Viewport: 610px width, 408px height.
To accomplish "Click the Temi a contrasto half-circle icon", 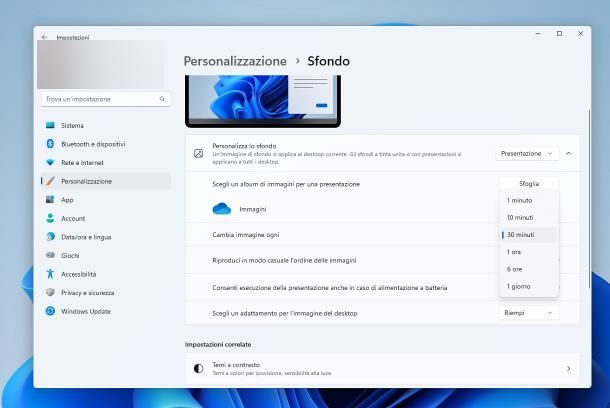I will coord(198,368).
